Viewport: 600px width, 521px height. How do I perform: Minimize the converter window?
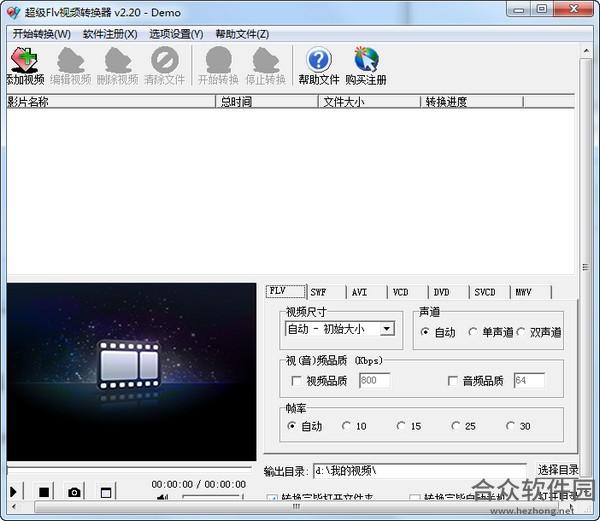[x=518, y=9]
